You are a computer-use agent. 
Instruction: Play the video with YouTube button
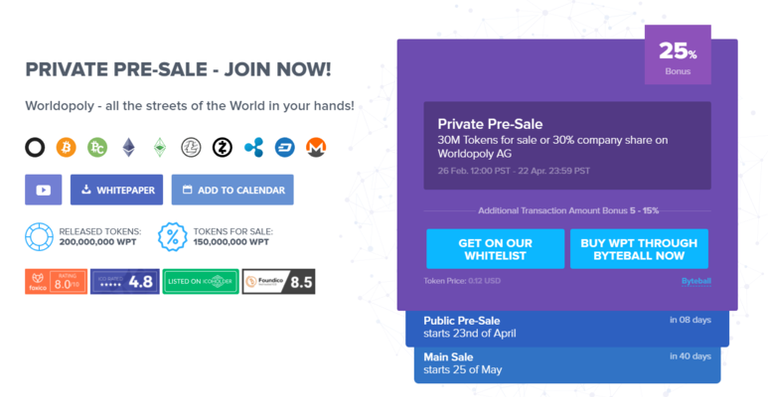point(44,189)
